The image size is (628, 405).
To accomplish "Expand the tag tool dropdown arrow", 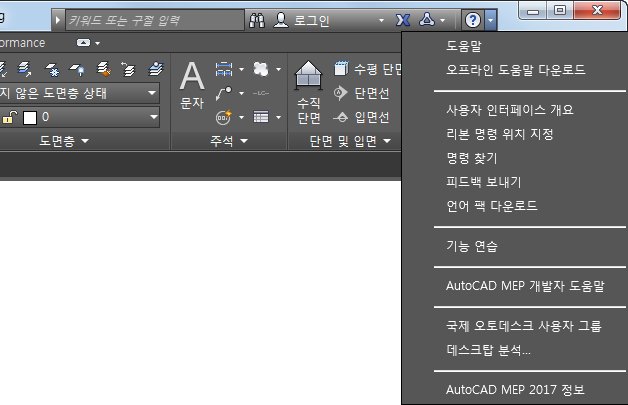I will [242, 117].
